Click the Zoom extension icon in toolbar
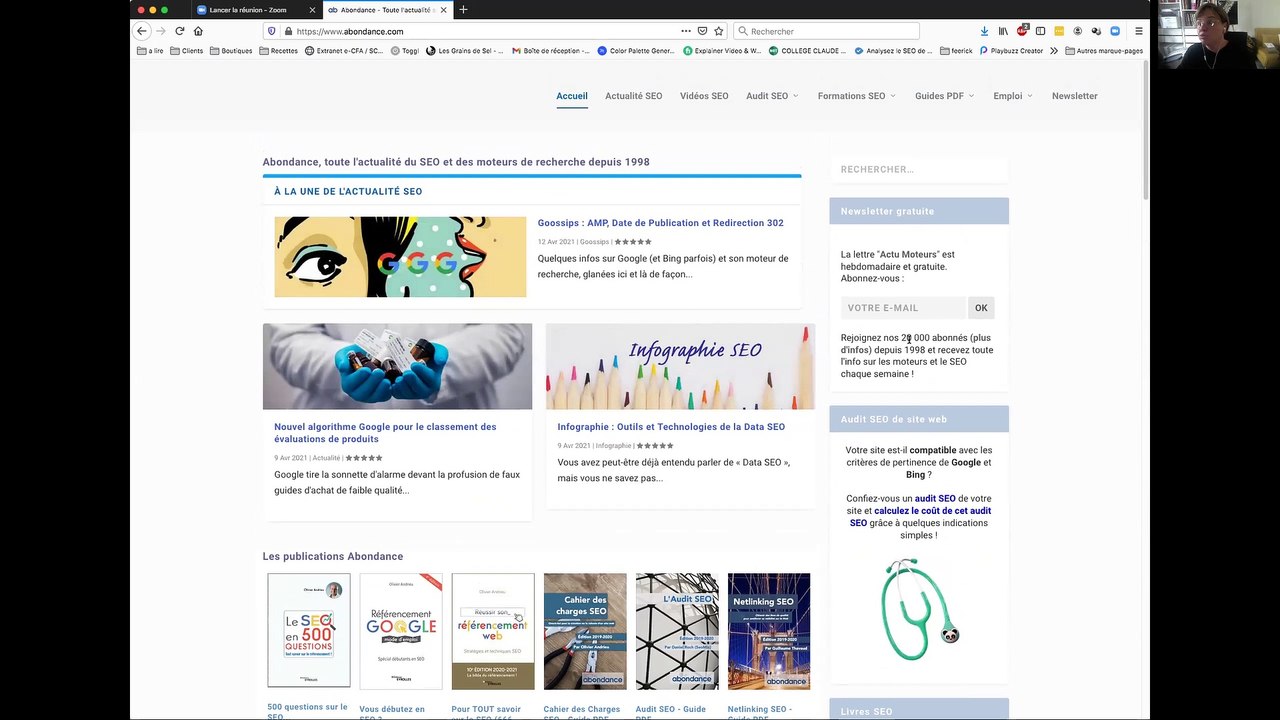The height and width of the screenshot is (720, 1280). click(x=1115, y=31)
